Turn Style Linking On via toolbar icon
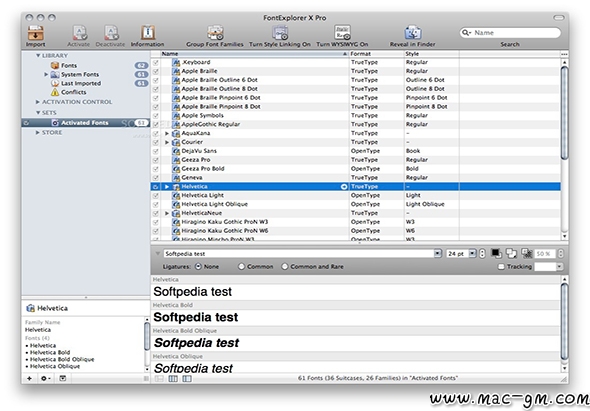Image resolution: width=590 pixels, height=411 pixels. tap(280, 33)
